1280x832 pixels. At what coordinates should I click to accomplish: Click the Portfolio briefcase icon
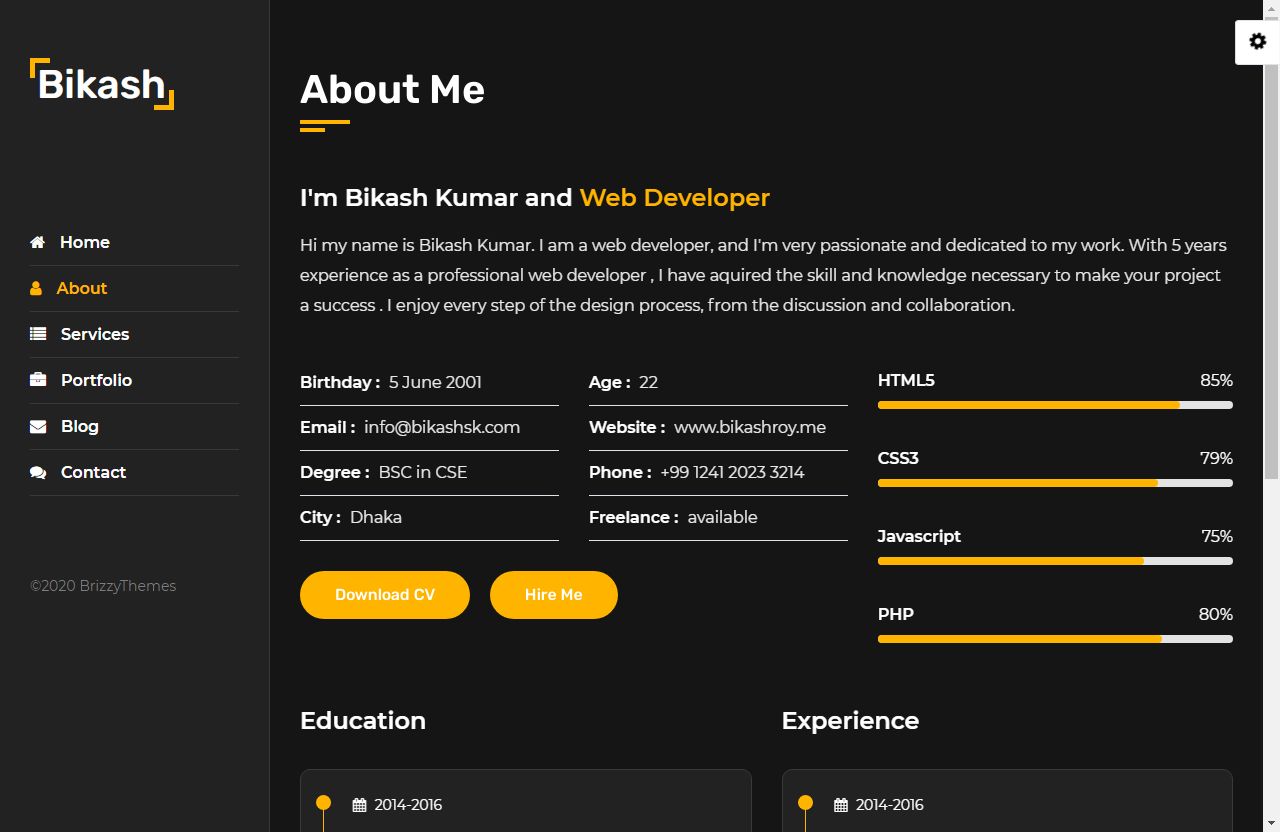[x=38, y=380]
